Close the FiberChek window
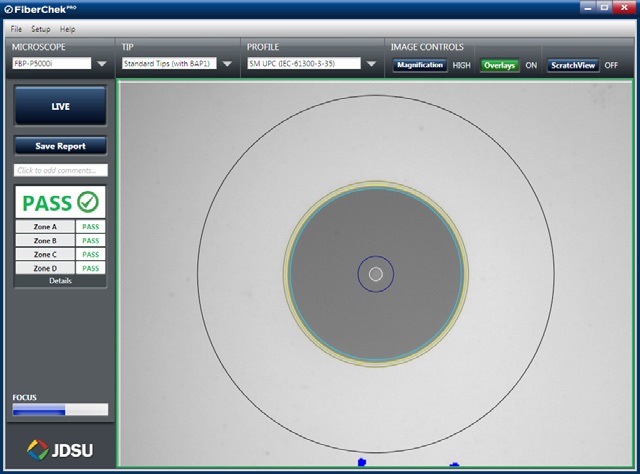 (x=624, y=8)
